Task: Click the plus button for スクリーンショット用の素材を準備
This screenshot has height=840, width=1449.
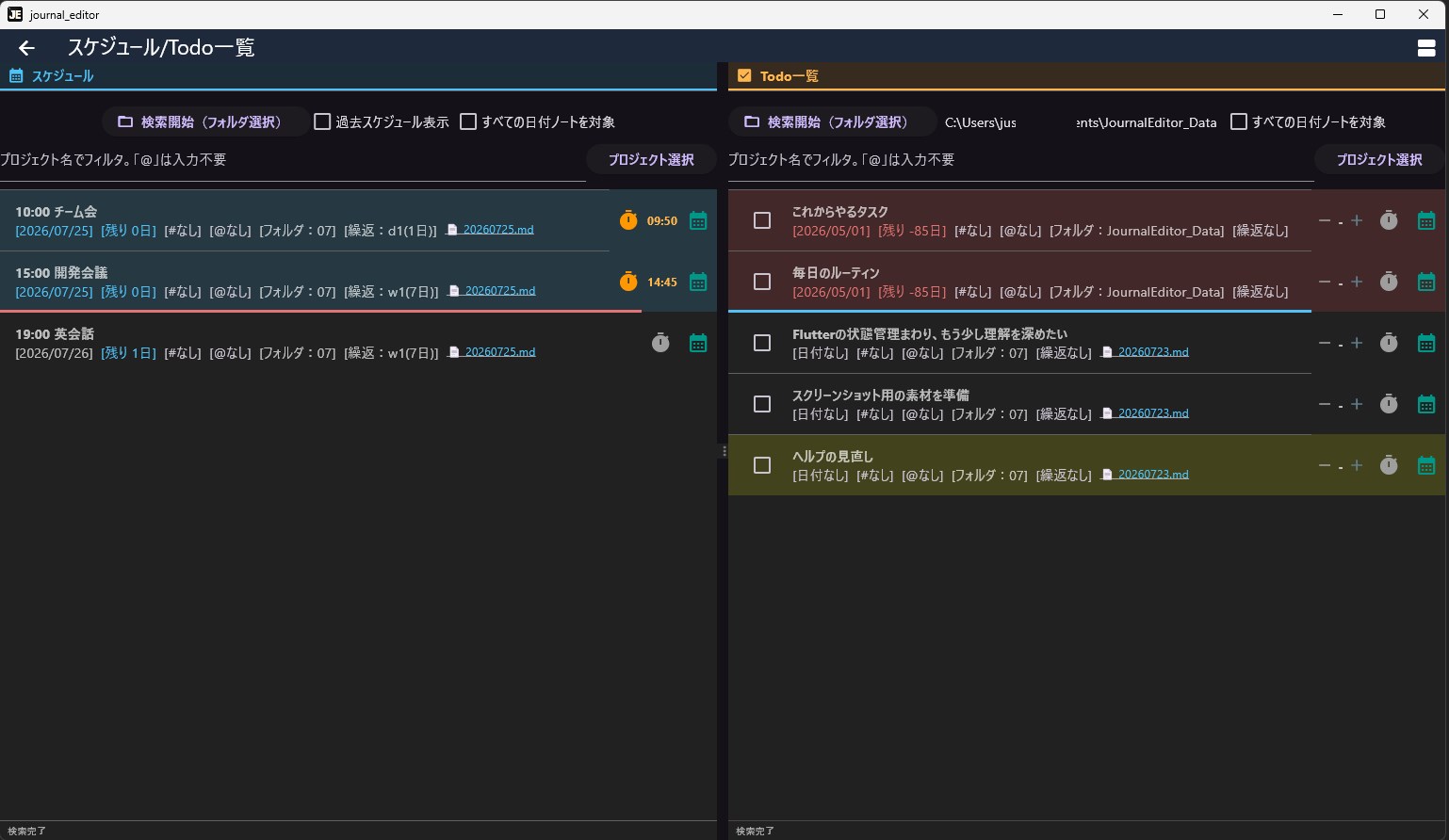Action: (x=1357, y=404)
